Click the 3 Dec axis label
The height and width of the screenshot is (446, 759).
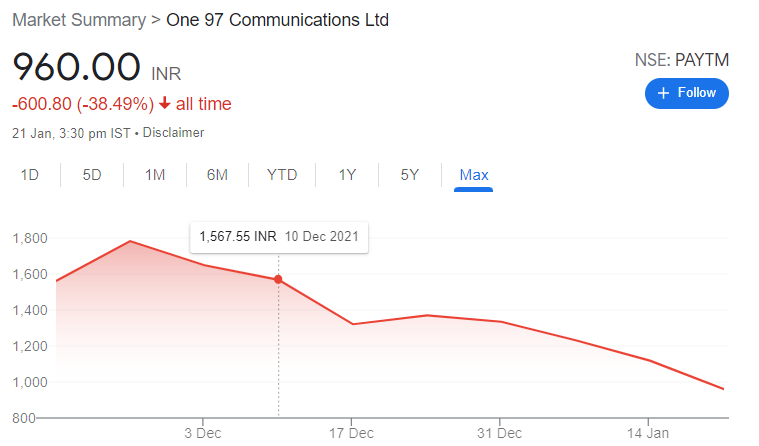[x=203, y=433]
